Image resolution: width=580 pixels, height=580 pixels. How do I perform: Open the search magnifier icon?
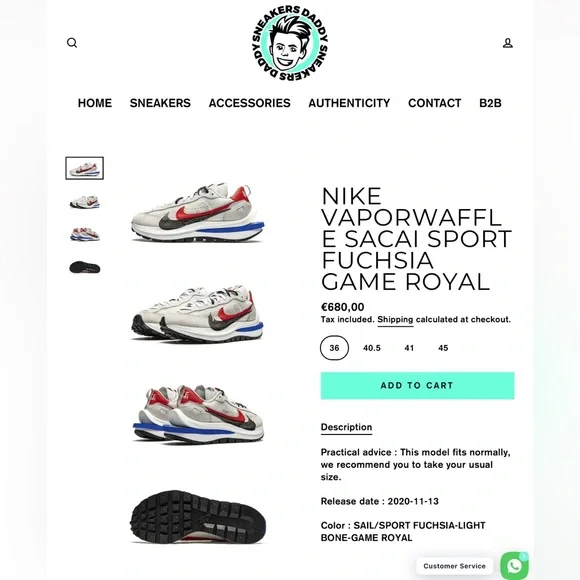coord(72,43)
